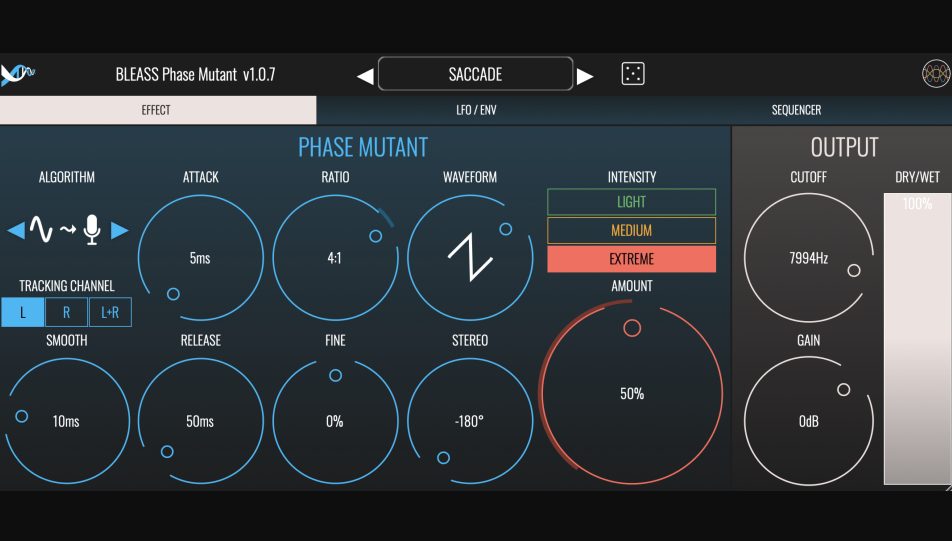Open the SEQUENCER tab
The width and height of the screenshot is (952, 541).
[x=796, y=110]
